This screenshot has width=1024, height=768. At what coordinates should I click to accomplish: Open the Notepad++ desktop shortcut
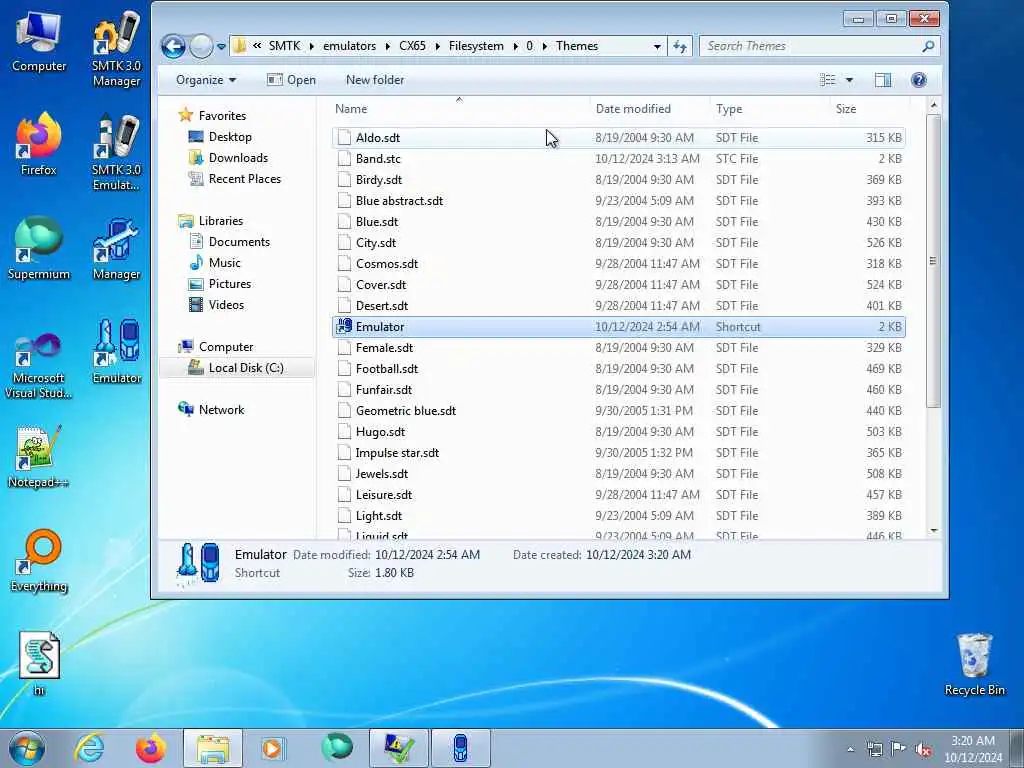(39, 457)
